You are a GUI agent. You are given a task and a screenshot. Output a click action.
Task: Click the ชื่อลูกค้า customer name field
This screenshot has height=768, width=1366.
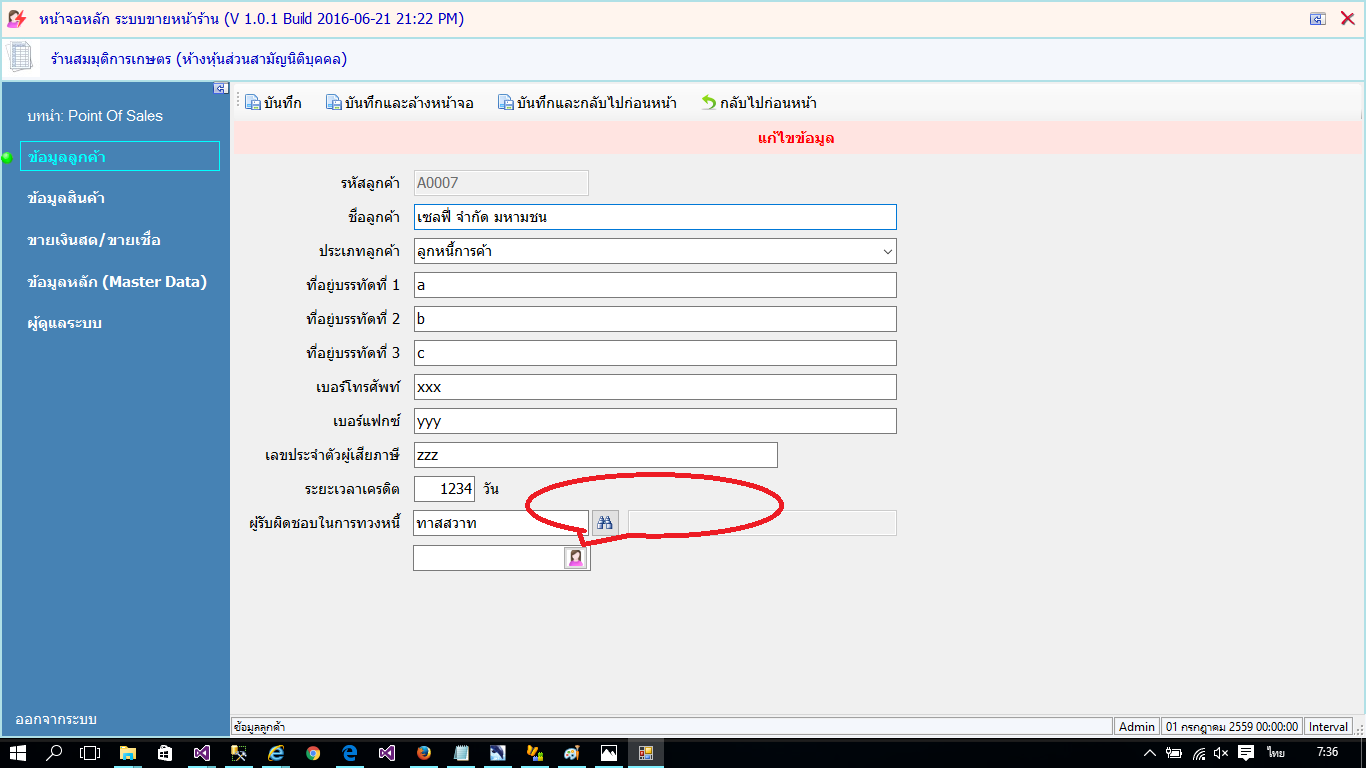655,217
